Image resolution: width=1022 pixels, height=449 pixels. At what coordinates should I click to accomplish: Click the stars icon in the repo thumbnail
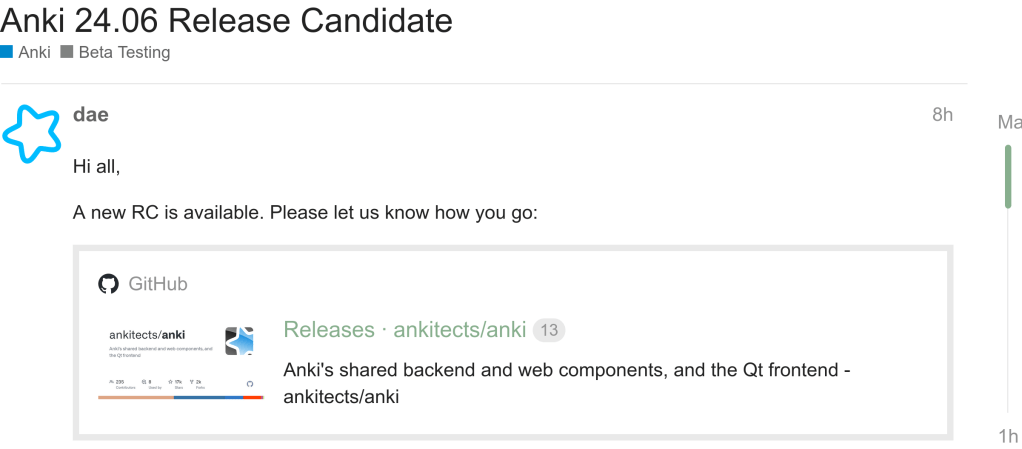coord(171,382)
